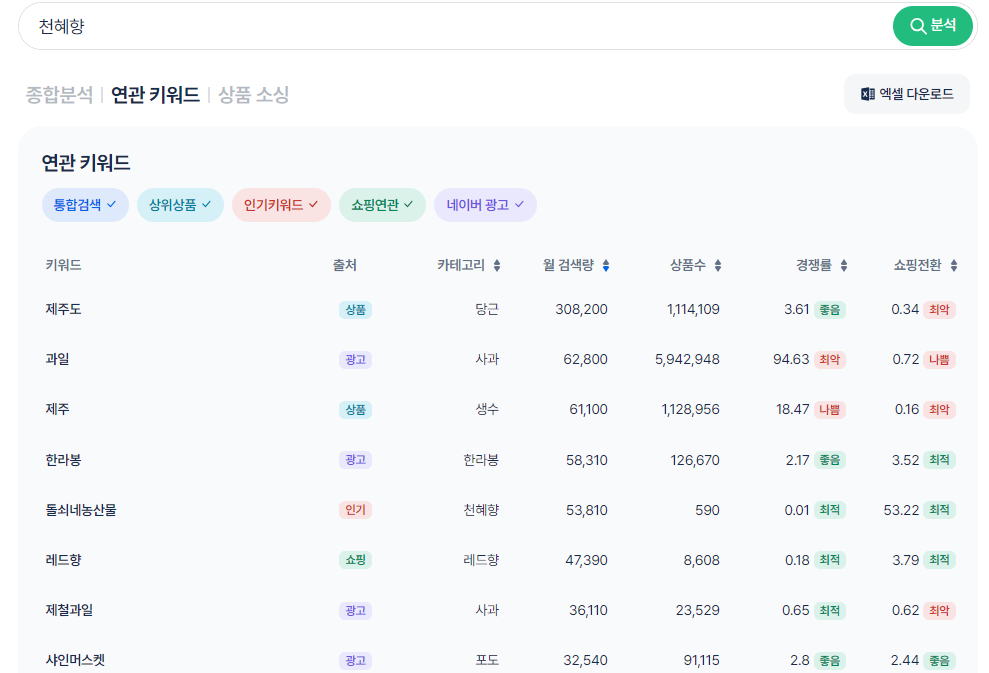Click the 출처 column header

(x=345, y=265)
